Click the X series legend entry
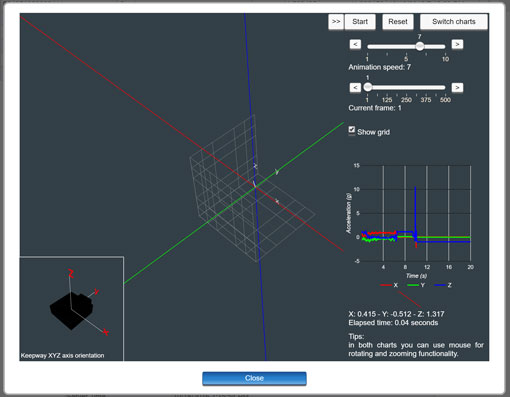 [389, 285]
